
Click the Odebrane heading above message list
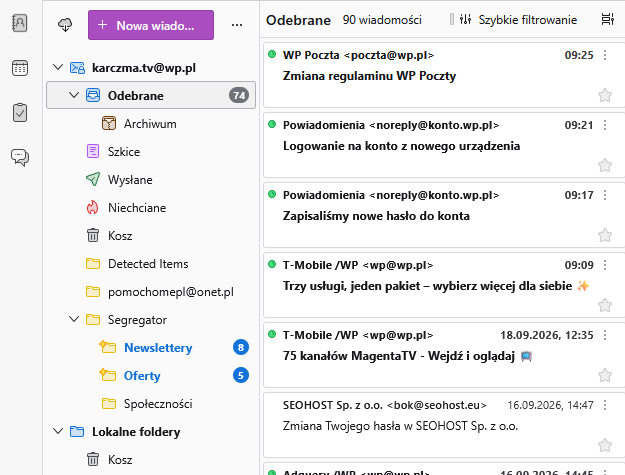click(299, 20)
